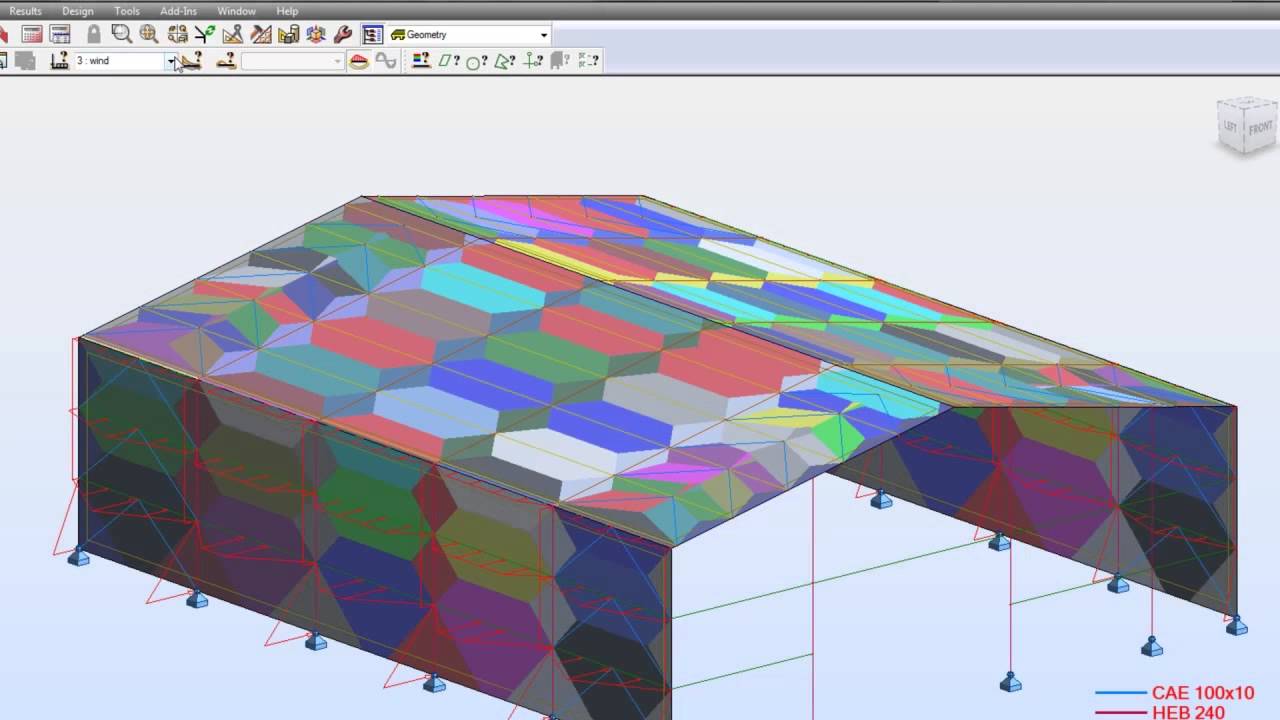The image size is (1280, 720).
Task: Click the mode selection question-mark icon
Action: (226, 61)
